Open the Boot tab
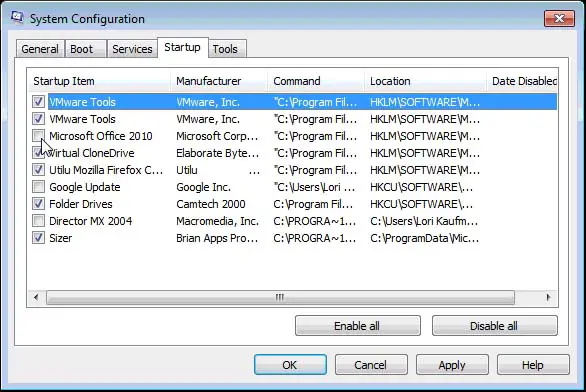This screenshot has width=586, height=392. coord(86,49)
